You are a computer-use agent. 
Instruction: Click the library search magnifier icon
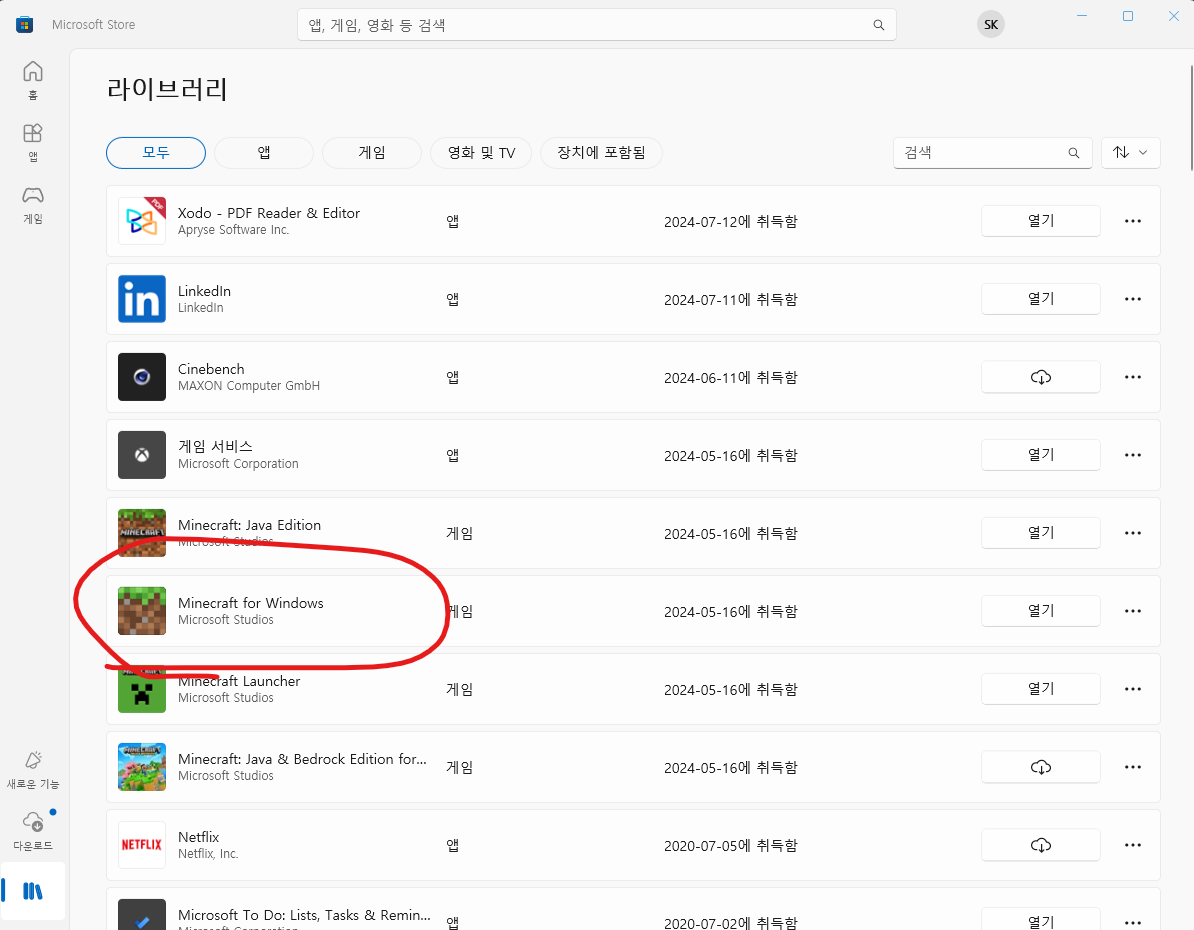(x=1074, y=153)
